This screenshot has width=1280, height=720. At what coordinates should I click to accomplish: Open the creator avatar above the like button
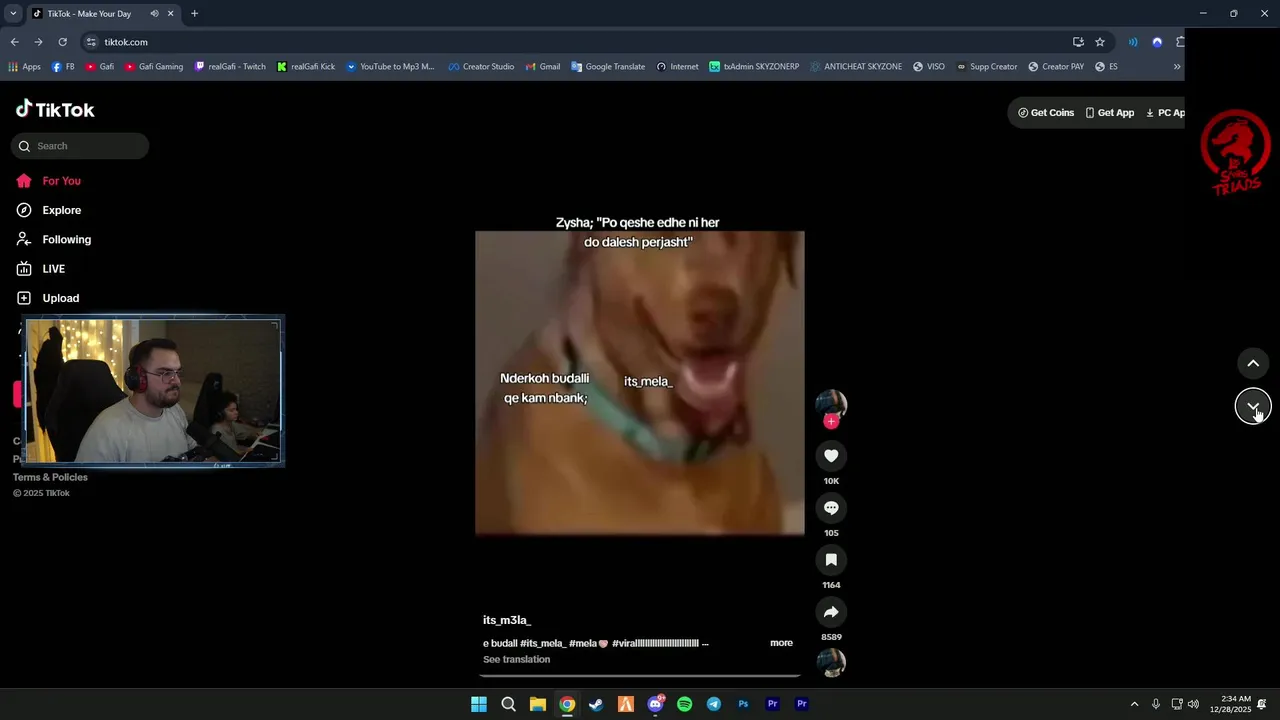point(831,403)
